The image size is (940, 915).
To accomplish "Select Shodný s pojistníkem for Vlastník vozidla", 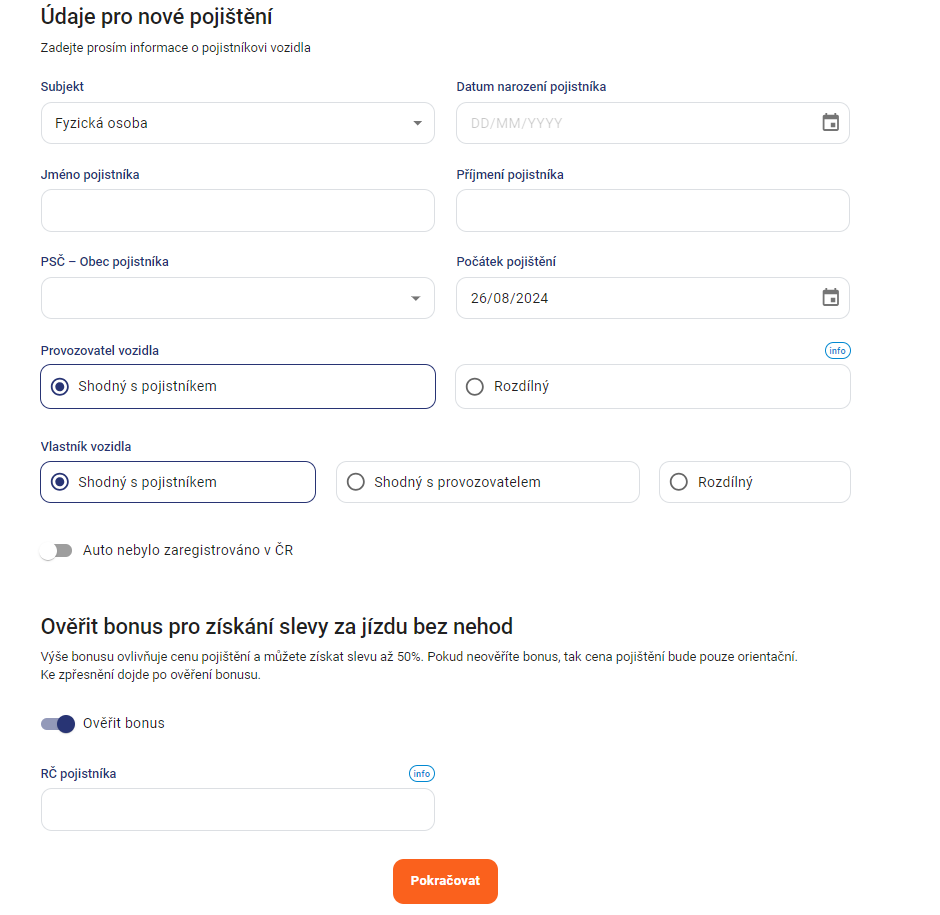I will click(178, 482).
